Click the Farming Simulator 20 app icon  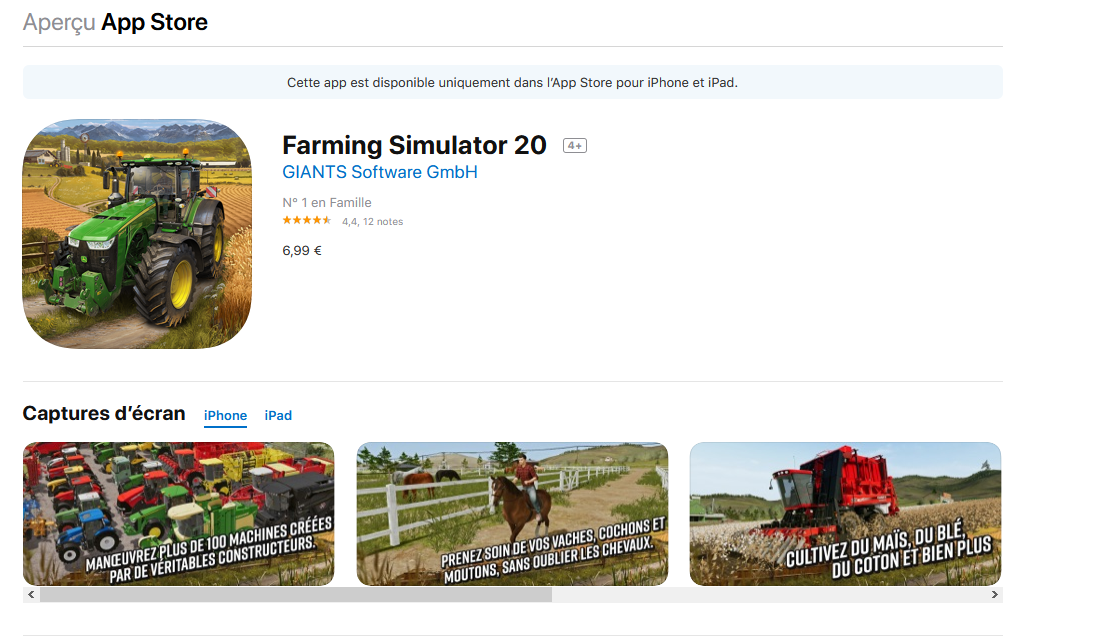pyautogui.click(x=137, y=234)
